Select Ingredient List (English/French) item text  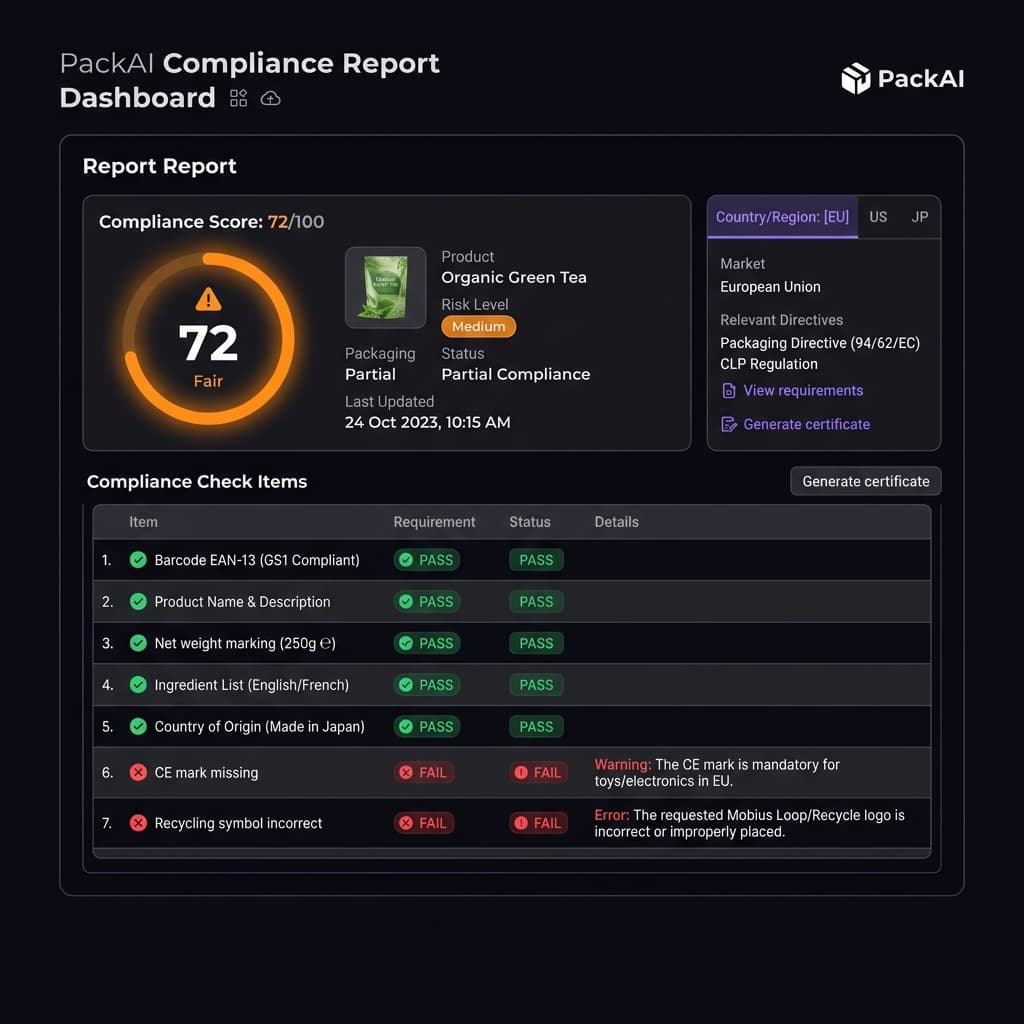251,684
